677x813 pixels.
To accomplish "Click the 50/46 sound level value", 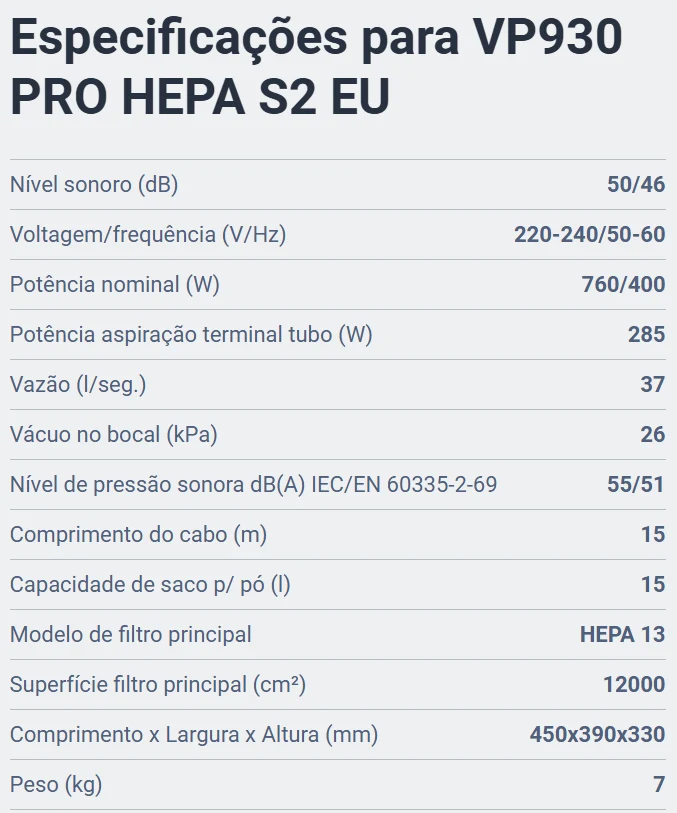I will coord(636,185).
